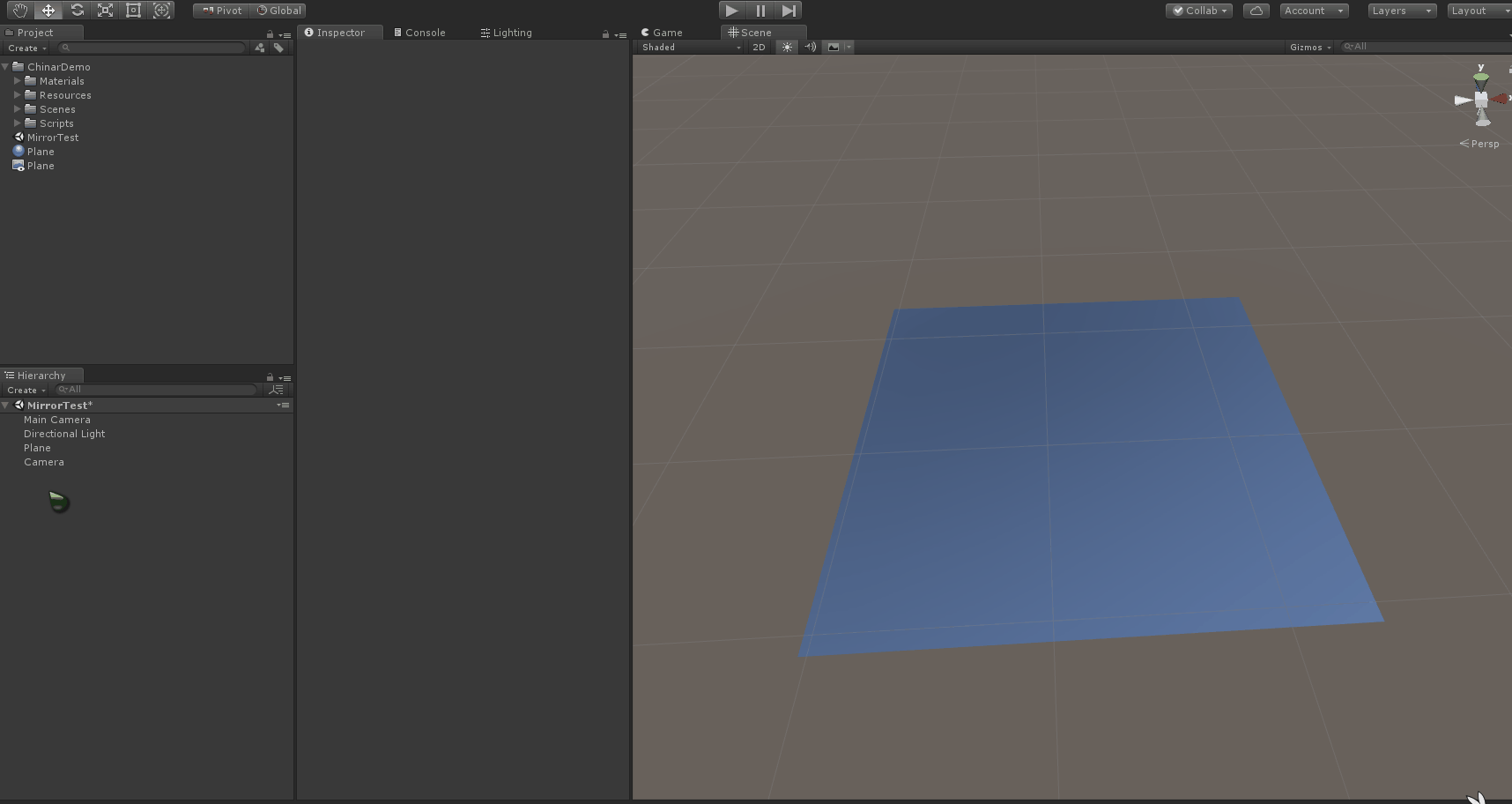Open the Layers dropdown
The width and height of the screenshot is (1512, 804).
[x=1400, y=11]
